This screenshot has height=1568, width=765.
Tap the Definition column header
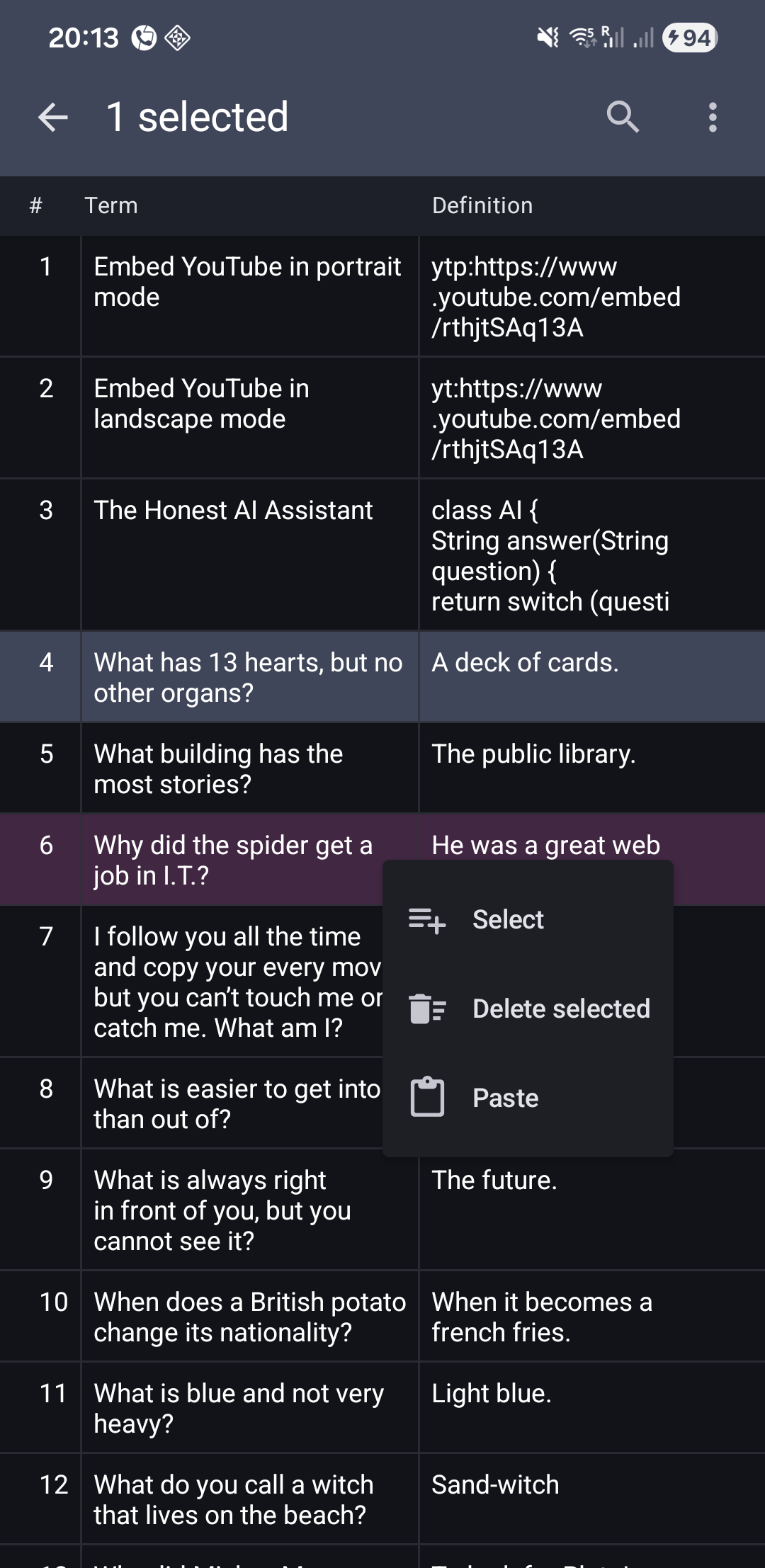click(x=482, y=205)
